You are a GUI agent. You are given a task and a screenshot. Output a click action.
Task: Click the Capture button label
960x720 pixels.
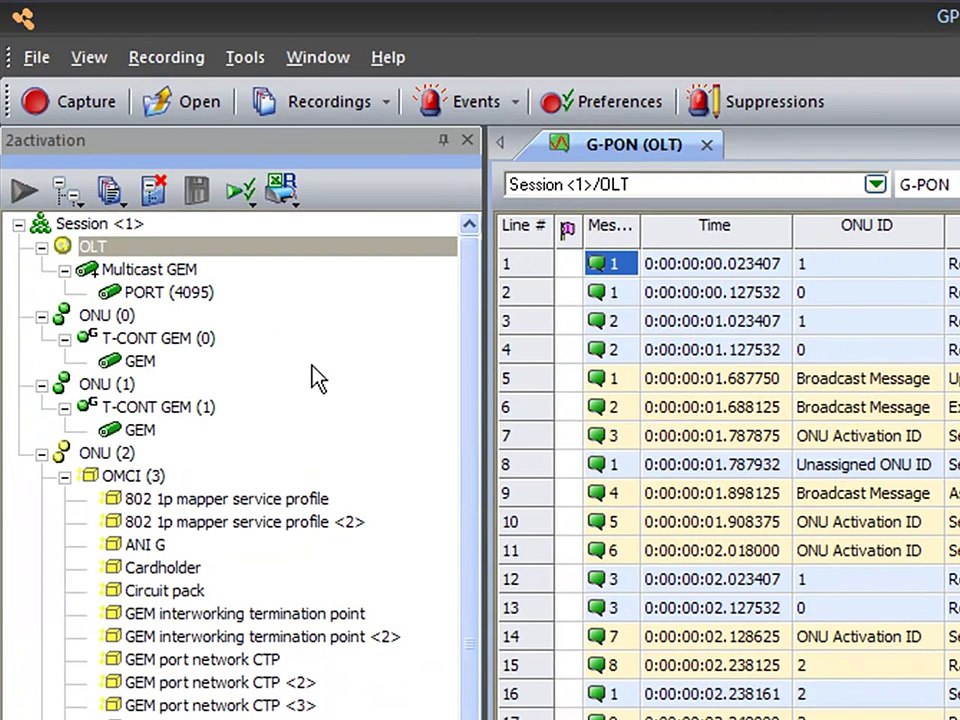click(x=86, y=102)
